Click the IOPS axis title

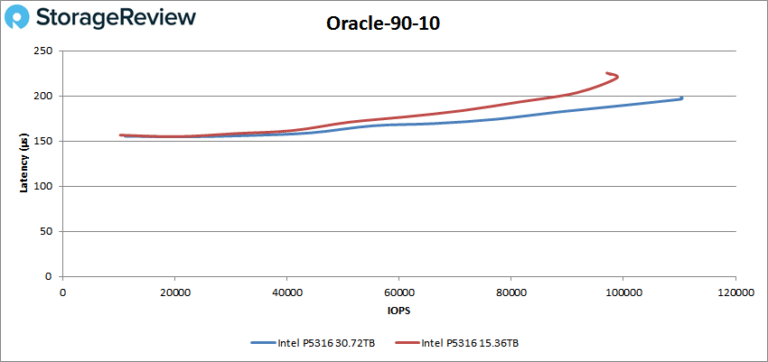(x=399, y=311)
